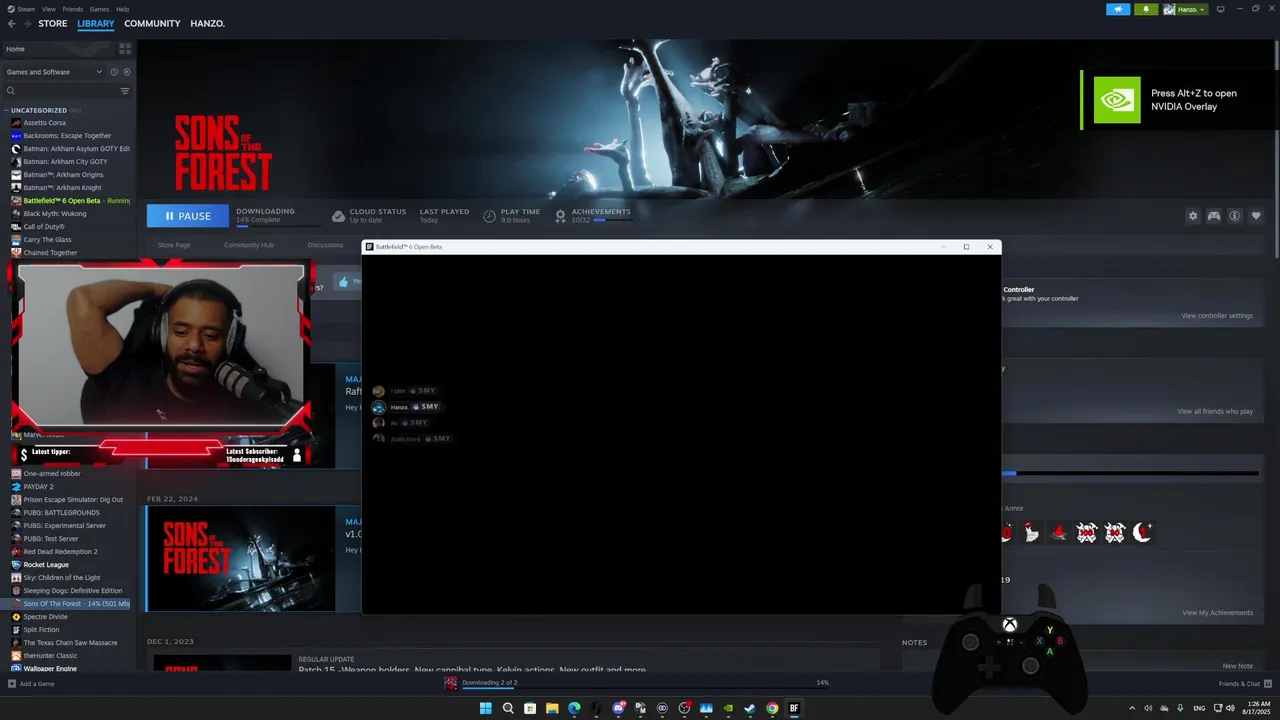Open the Steam announcements megaphone button

coord(1118,9)
